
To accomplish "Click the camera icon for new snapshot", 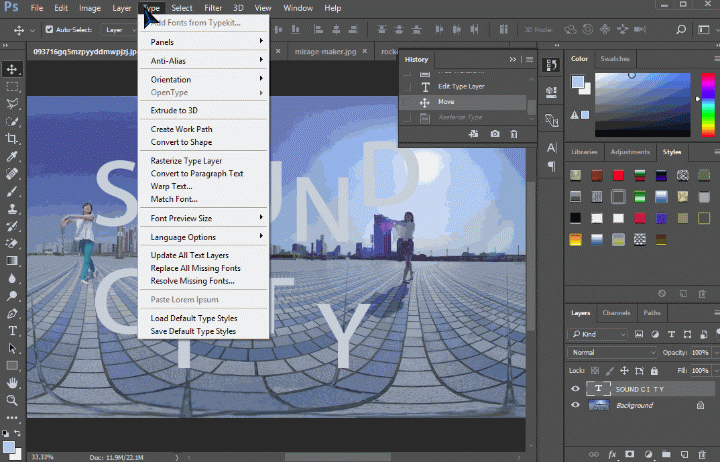I will click(494, 134).
